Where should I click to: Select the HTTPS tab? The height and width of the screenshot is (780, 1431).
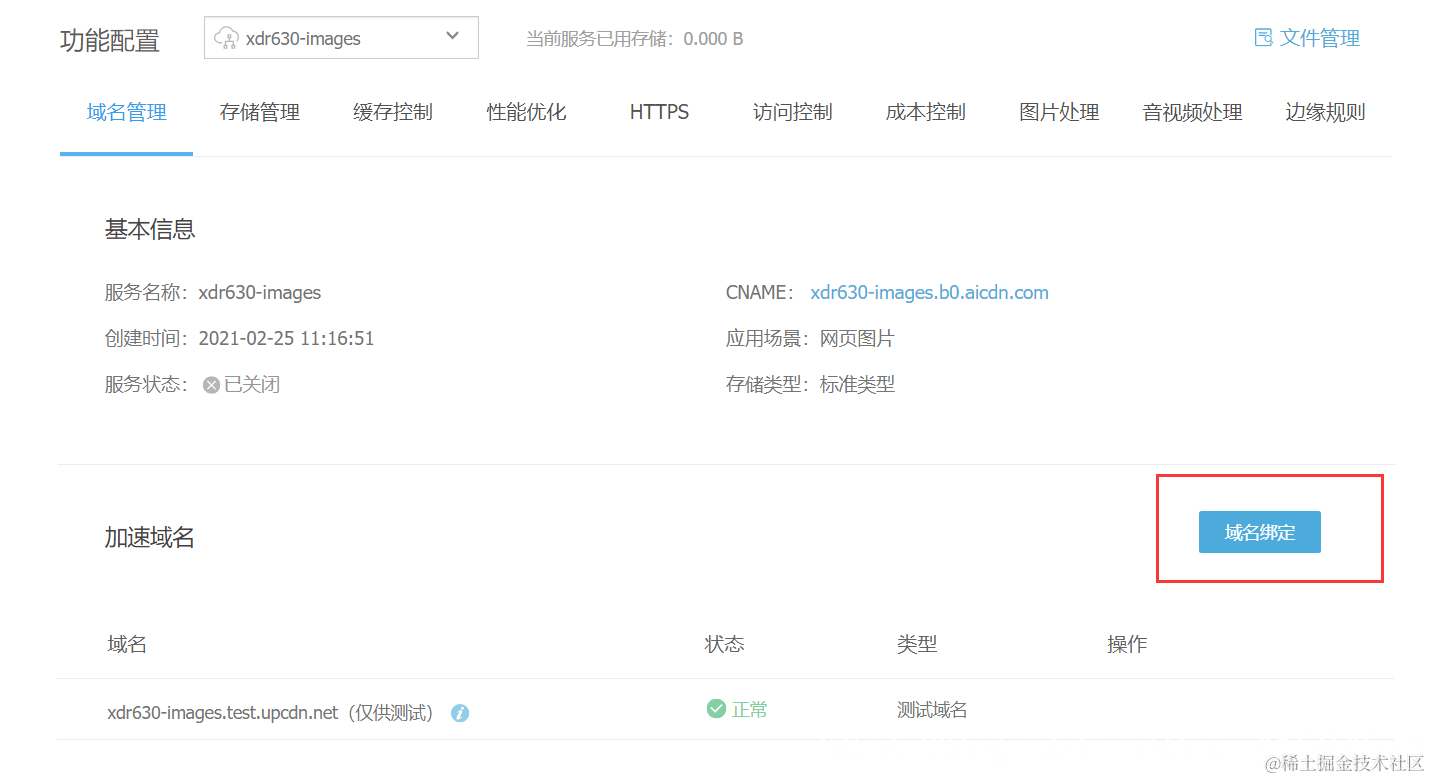point(659,112)
